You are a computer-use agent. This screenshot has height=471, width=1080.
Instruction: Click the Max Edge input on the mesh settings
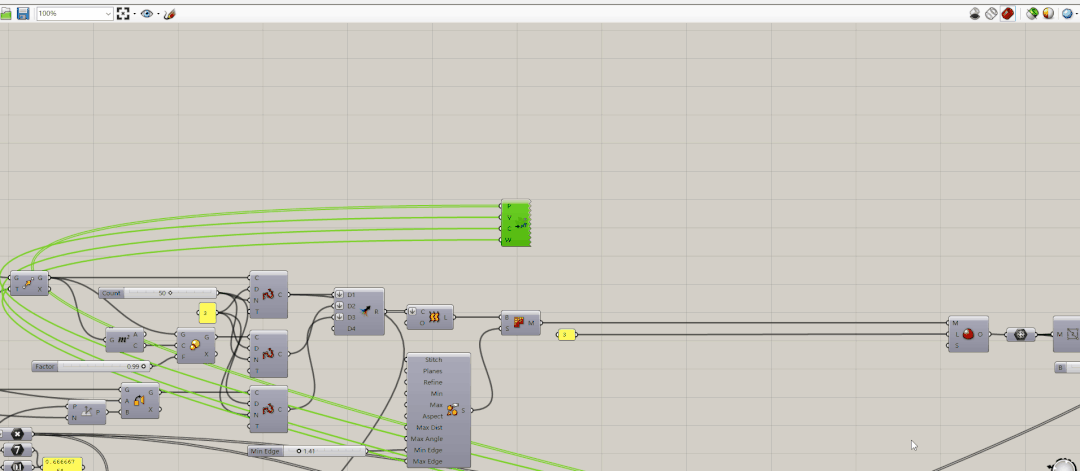click(x=427, y=461)
